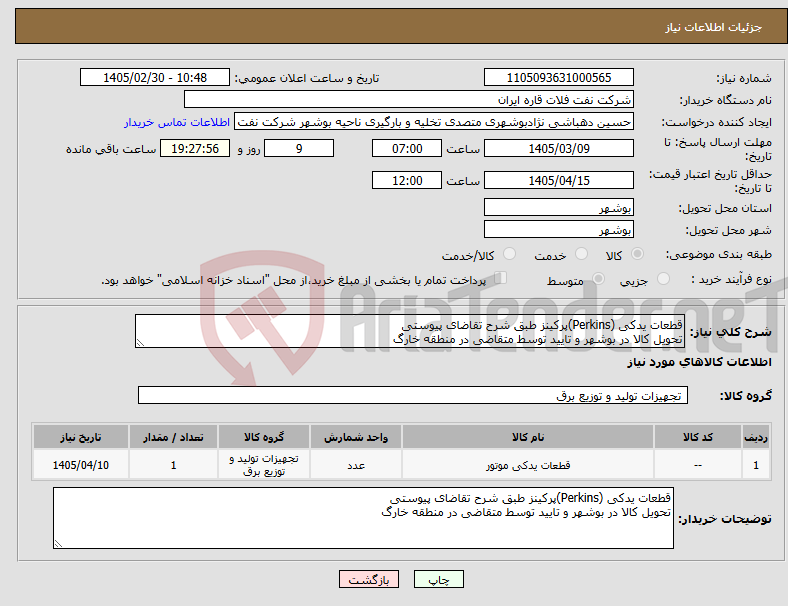This screenshot has width=788, height=606.
Task: Click the price validity date 1405/04/15
Action: tap(559, 180)
